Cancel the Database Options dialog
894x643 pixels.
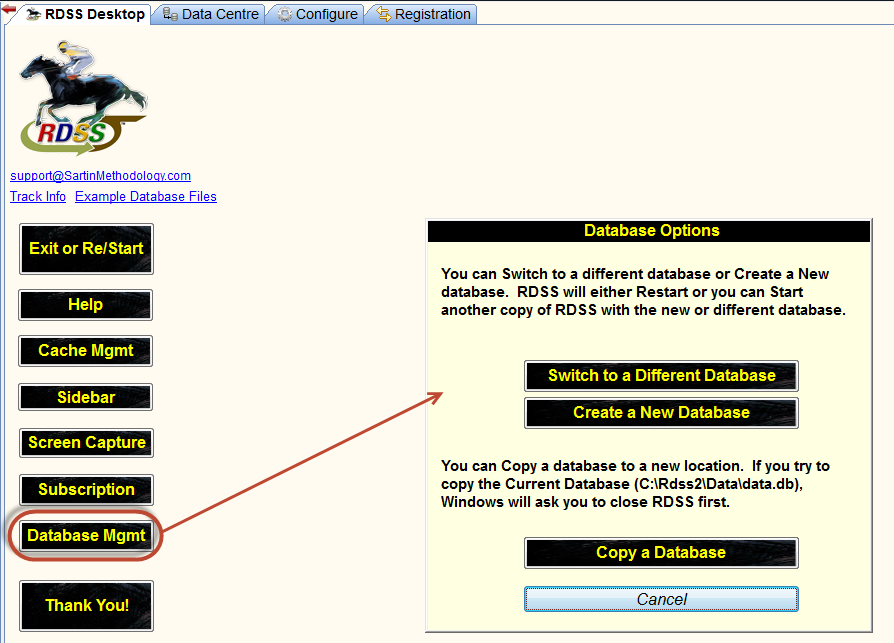coord(661,599)
